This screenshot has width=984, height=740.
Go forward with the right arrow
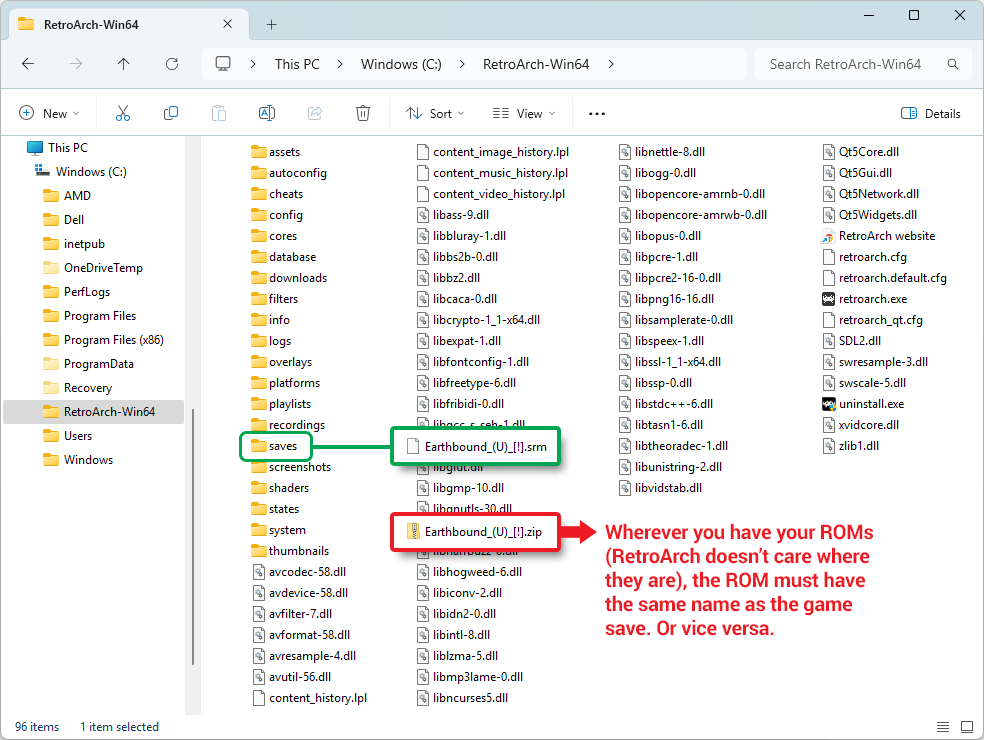[x=76, y=64]
